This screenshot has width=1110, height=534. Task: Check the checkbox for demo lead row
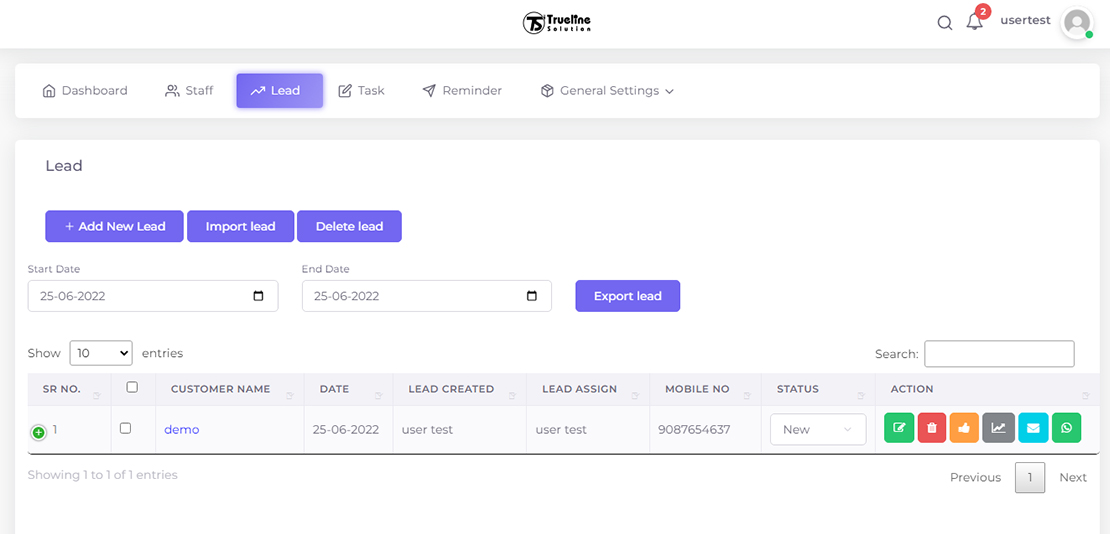(x=125, y=428)
